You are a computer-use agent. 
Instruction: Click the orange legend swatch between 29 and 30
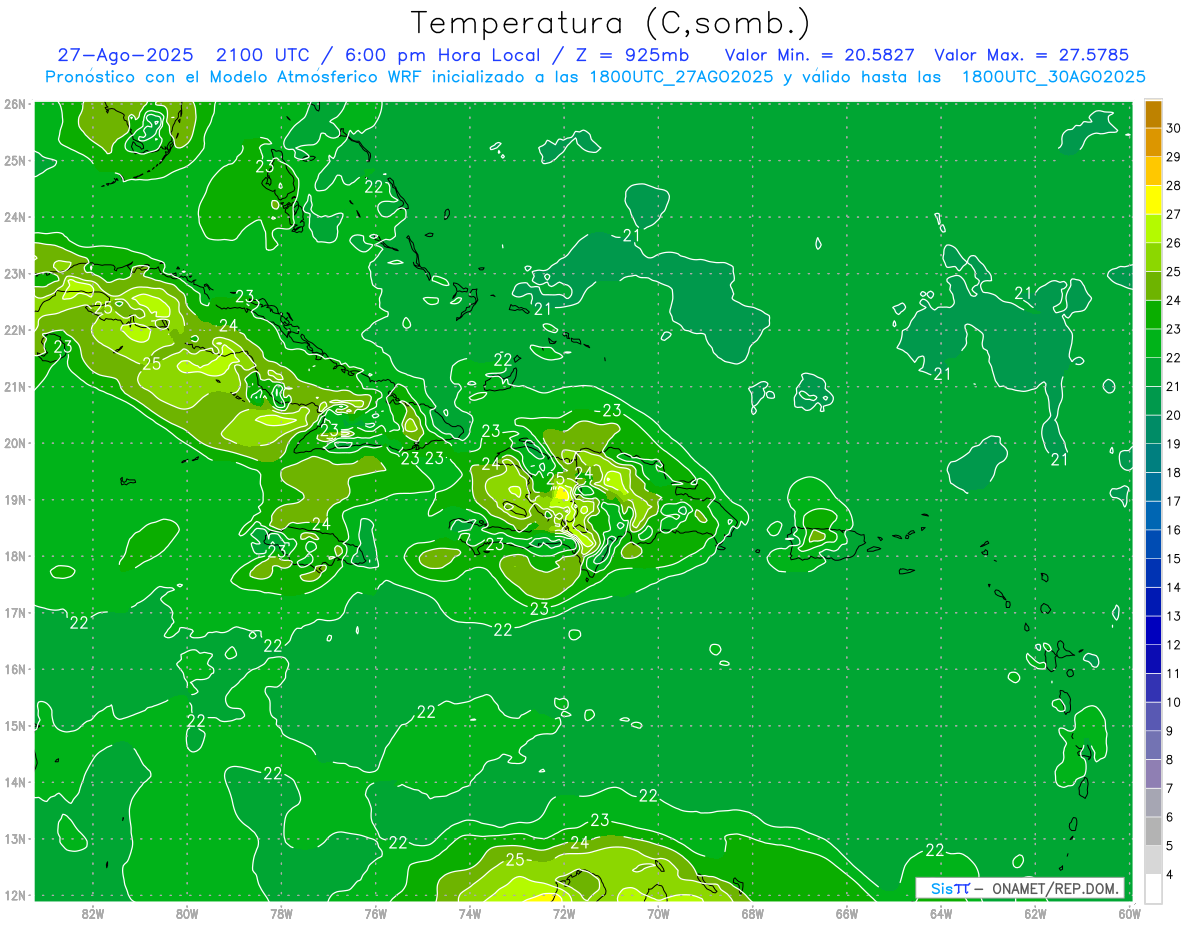pyautogui.click(x=1153, y=143)
